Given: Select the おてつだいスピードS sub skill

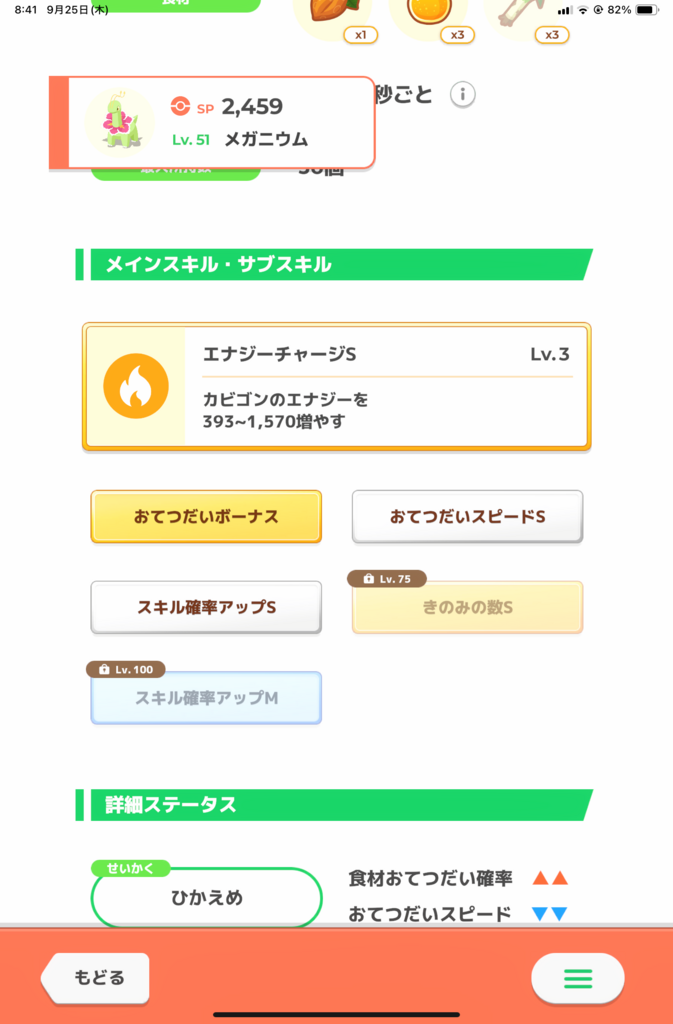Looking at the screenshot, I should 467,517.
